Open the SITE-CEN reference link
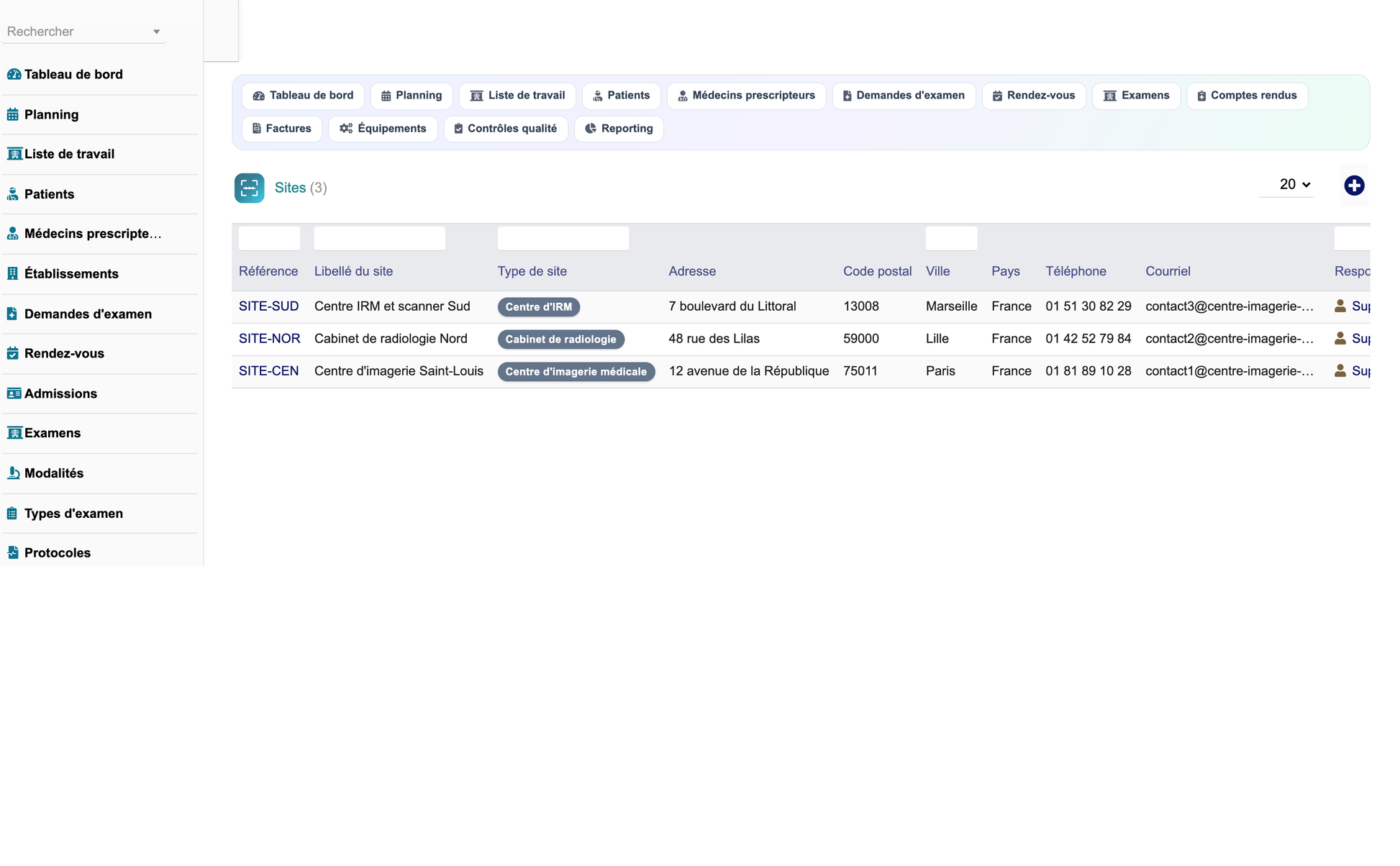The width and height of the screenshot is (1400, 866). coord(268,371)
